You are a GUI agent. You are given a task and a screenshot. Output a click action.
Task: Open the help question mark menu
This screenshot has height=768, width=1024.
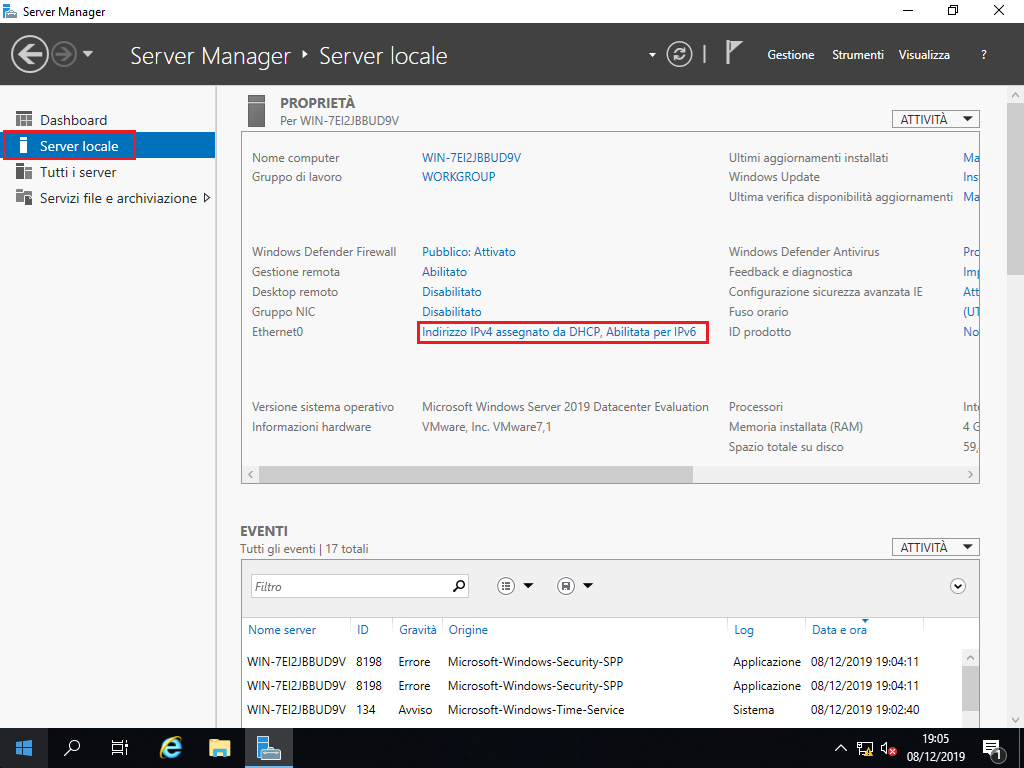coord(984,55)
